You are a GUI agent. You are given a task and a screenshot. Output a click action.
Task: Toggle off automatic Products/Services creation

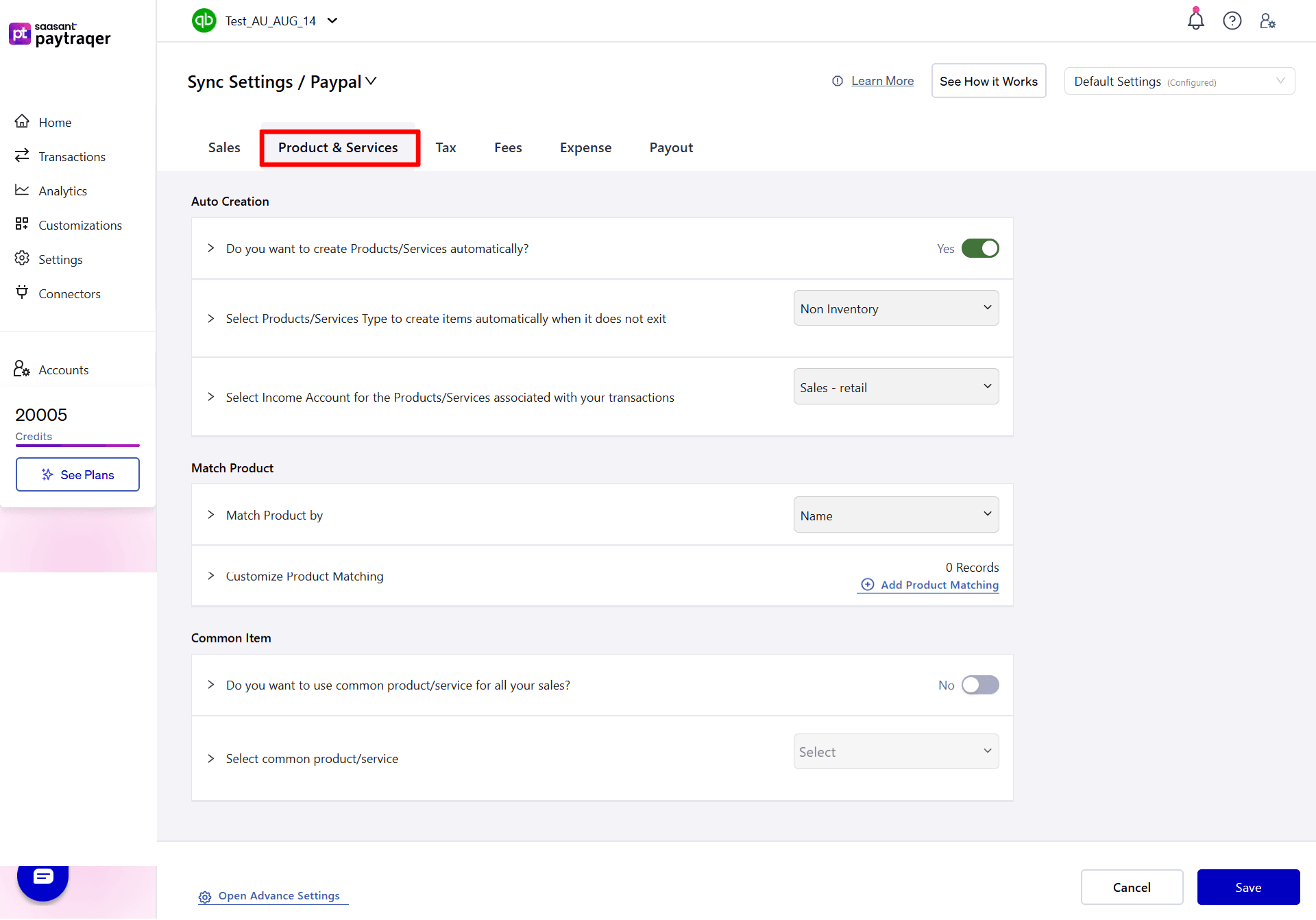(x=980, y=248)
